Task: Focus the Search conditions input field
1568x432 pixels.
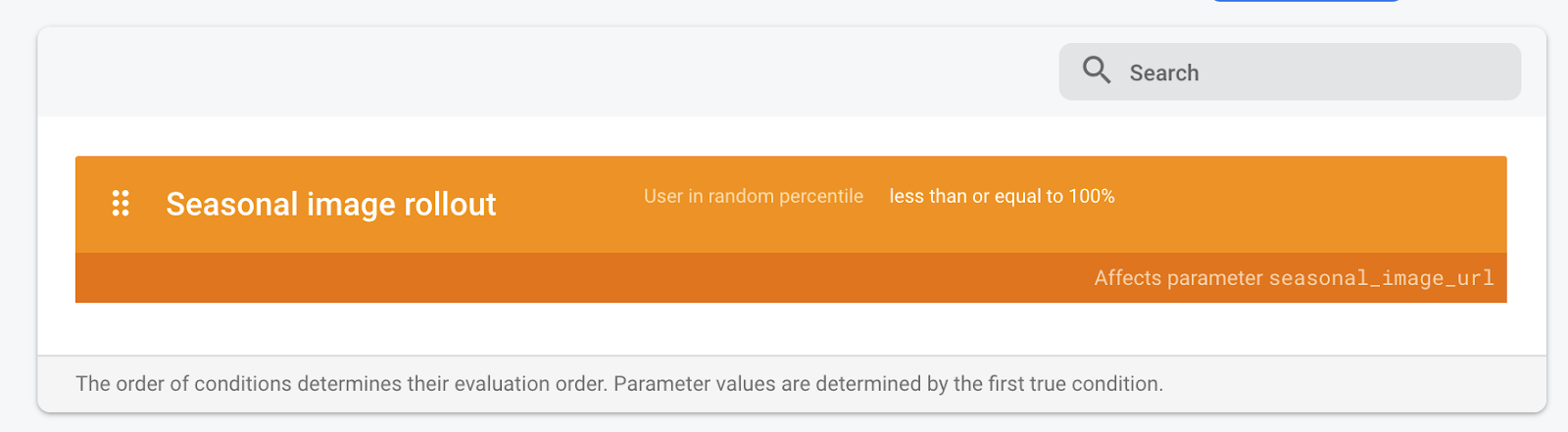Action: pyautogui.click(x=1313, y=72)
